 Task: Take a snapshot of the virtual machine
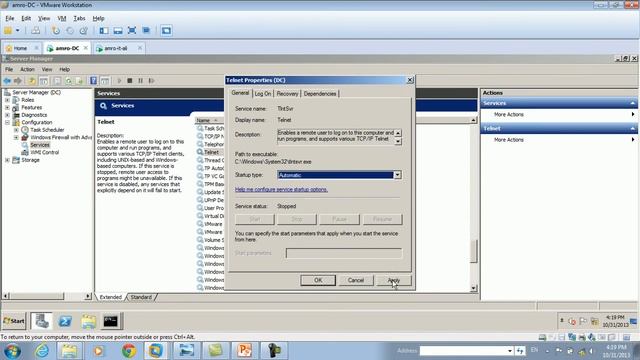click(x=56, y=31)
